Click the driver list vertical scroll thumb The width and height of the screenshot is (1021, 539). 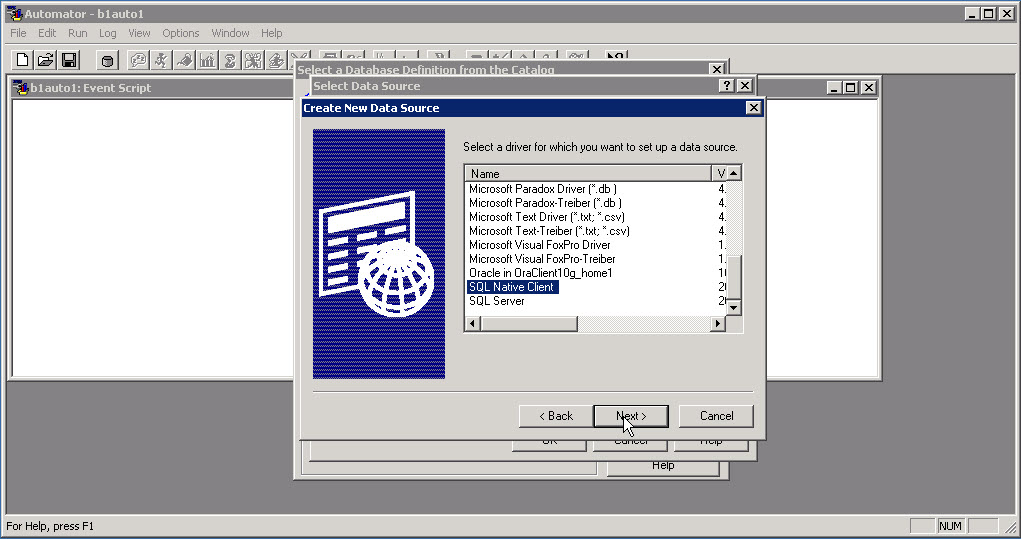click(x=734, y=278)
